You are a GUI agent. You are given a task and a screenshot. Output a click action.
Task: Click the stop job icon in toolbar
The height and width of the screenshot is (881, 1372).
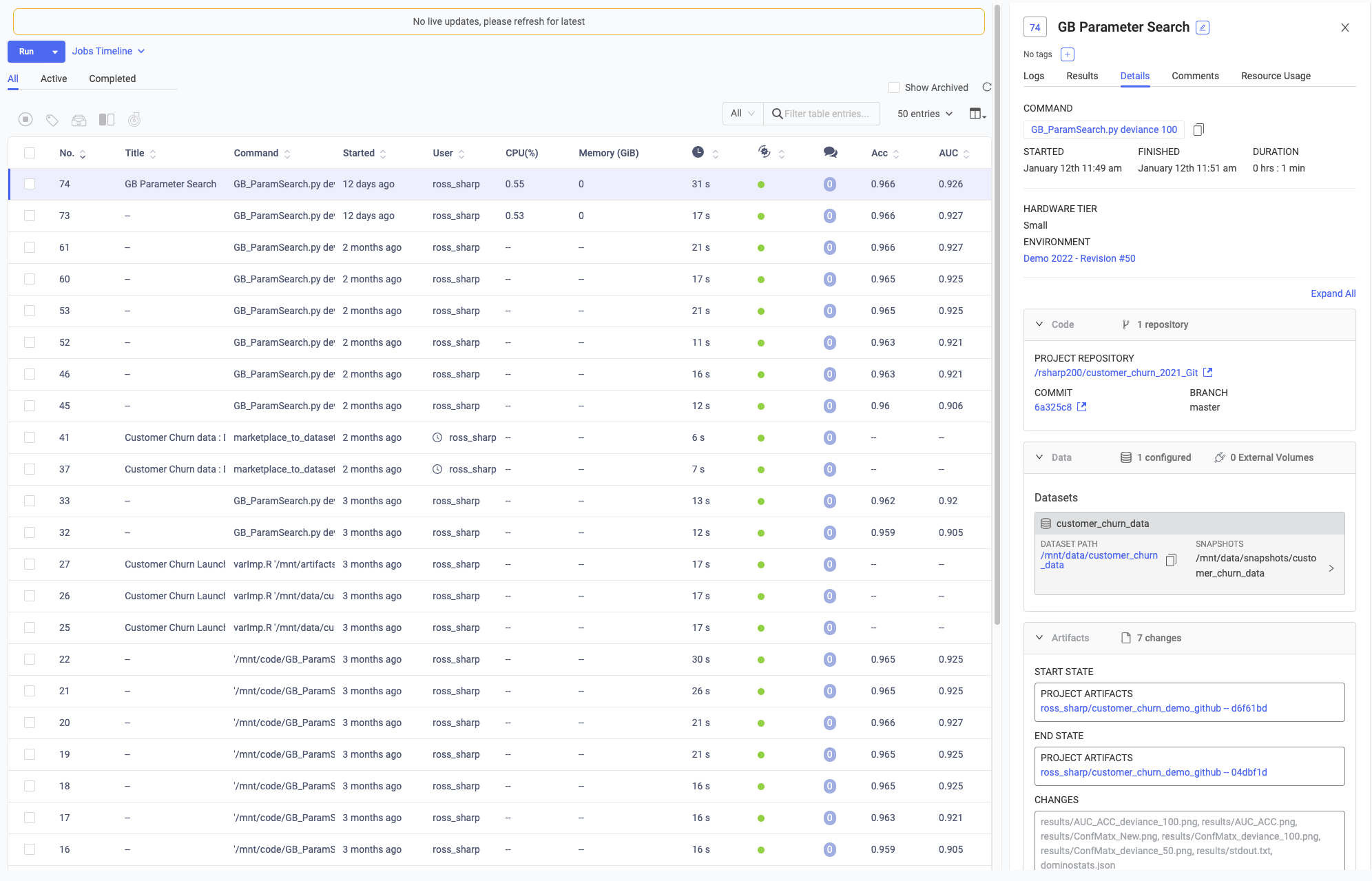pos(25,120)
